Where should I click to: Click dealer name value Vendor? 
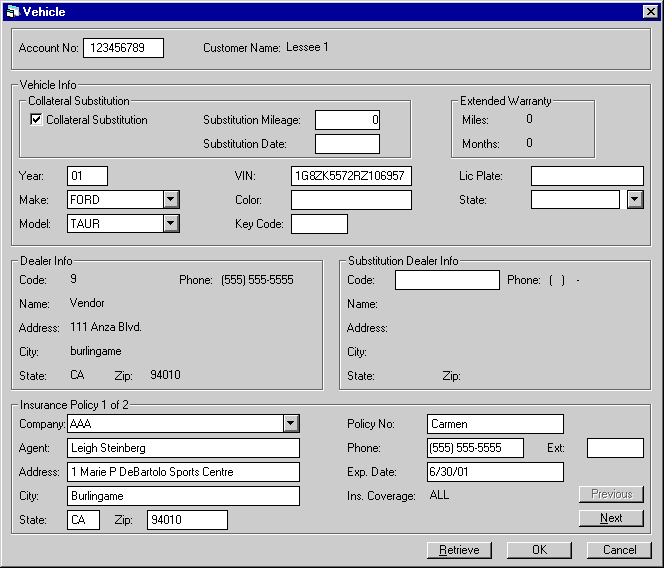click(x=87, y=303)
